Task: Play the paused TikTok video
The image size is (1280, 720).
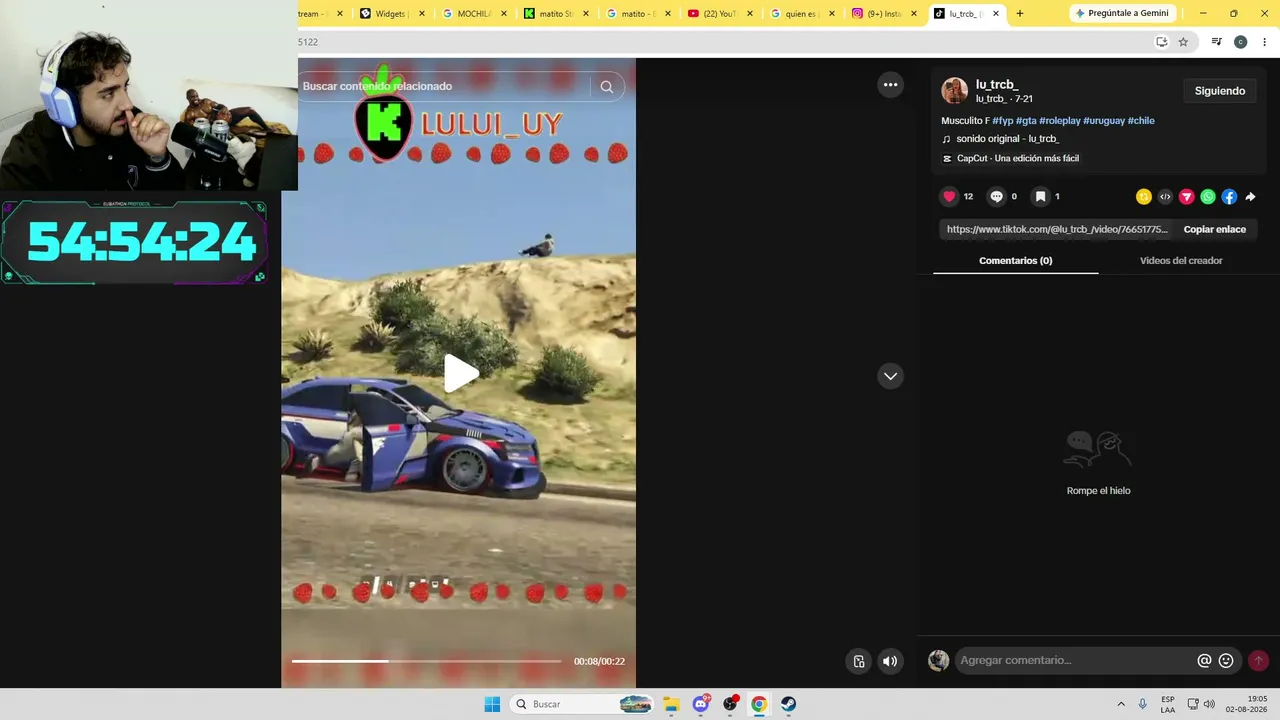Action: point(460,373)
